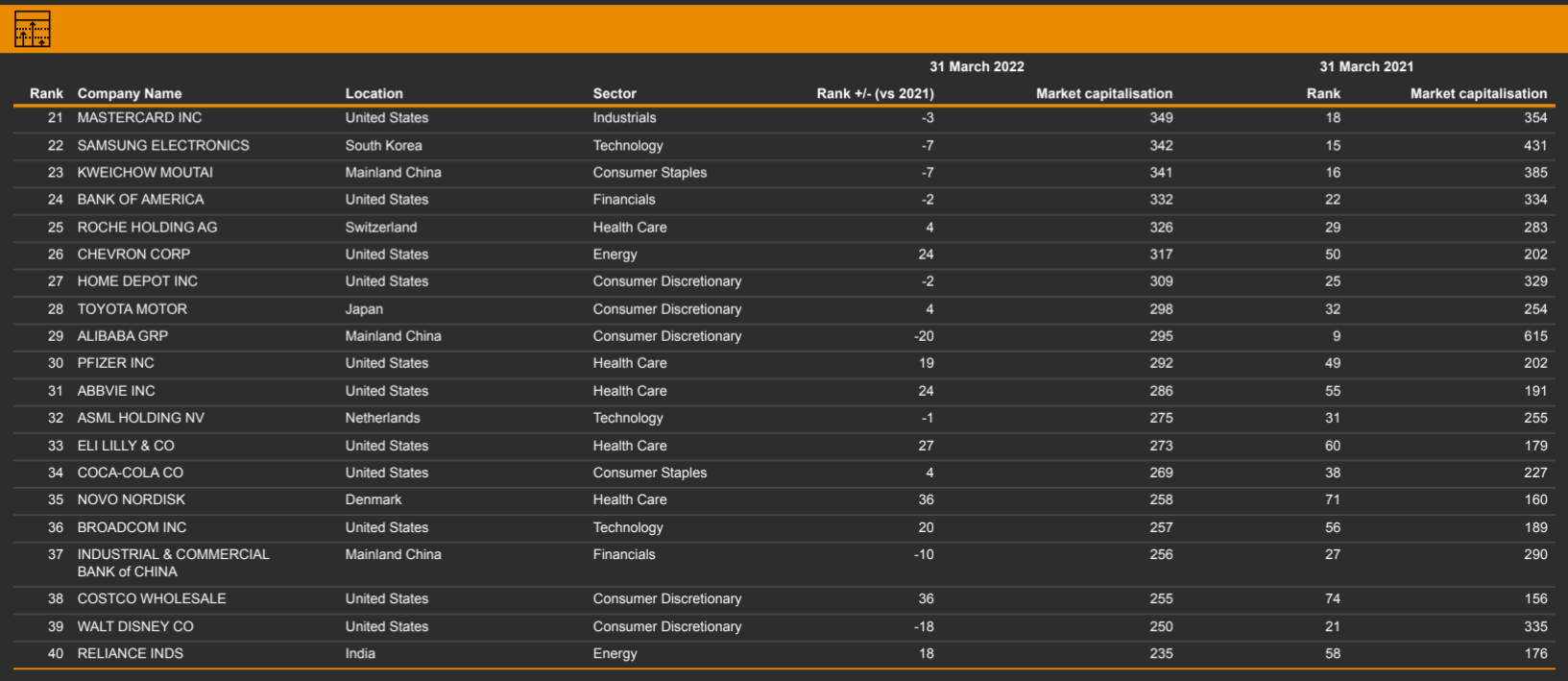1568x681 pixels.
Task: Select the MASTERCARD INC company row
Action: tap(140, 118)
